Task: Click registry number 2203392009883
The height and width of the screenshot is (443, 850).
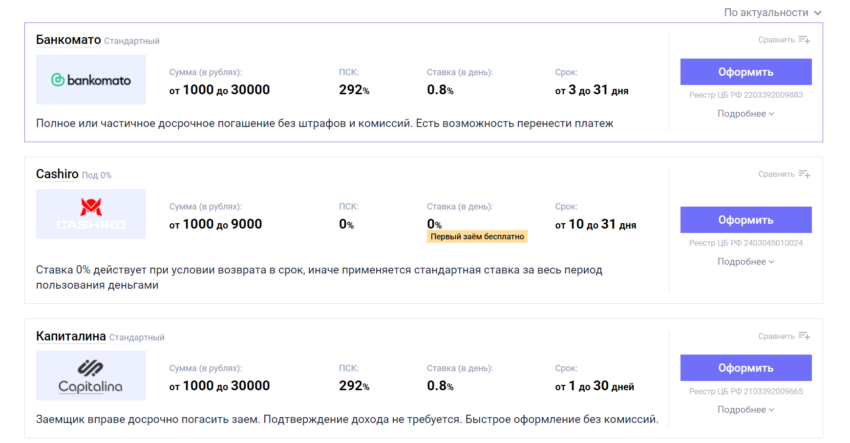Action: 773,95
